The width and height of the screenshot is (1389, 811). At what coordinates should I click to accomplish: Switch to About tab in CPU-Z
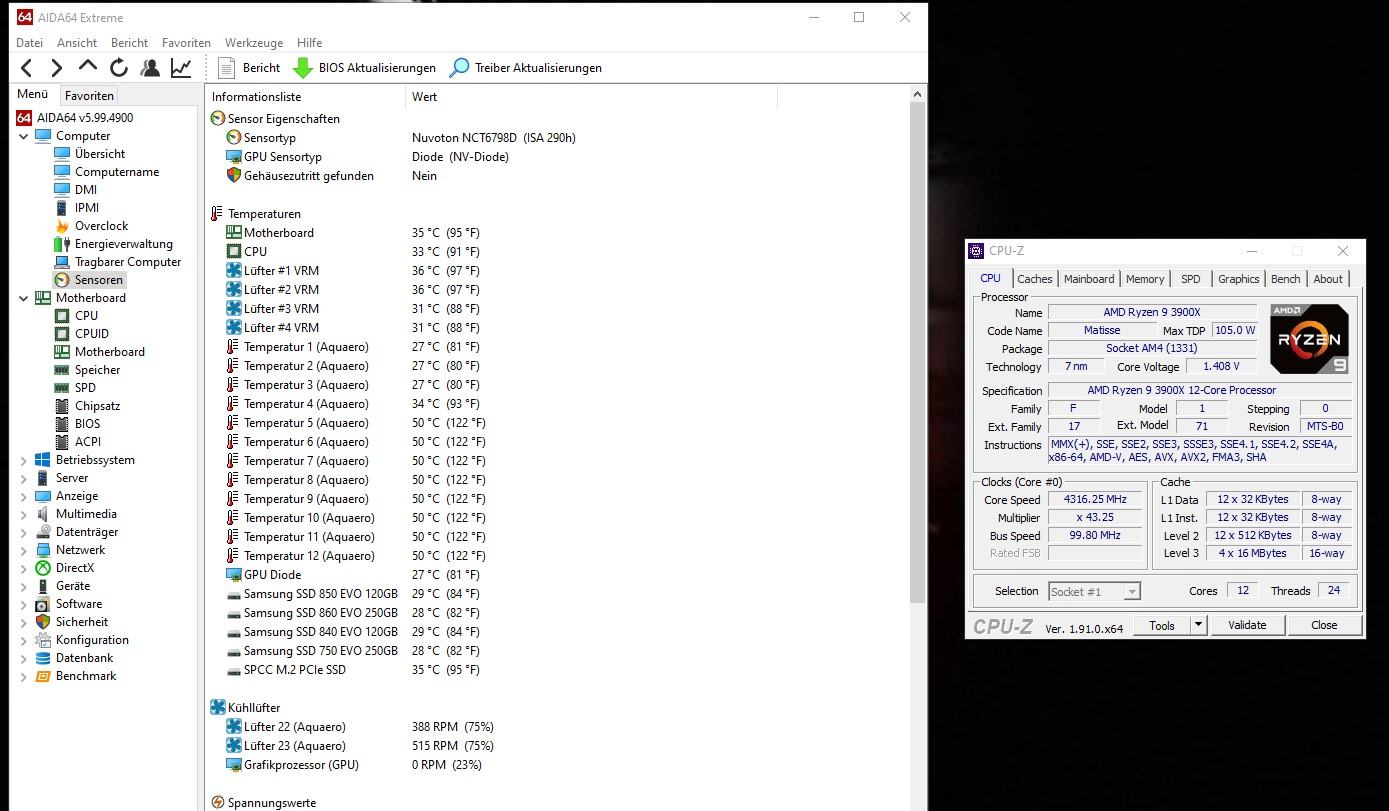tap(1328, 279)
